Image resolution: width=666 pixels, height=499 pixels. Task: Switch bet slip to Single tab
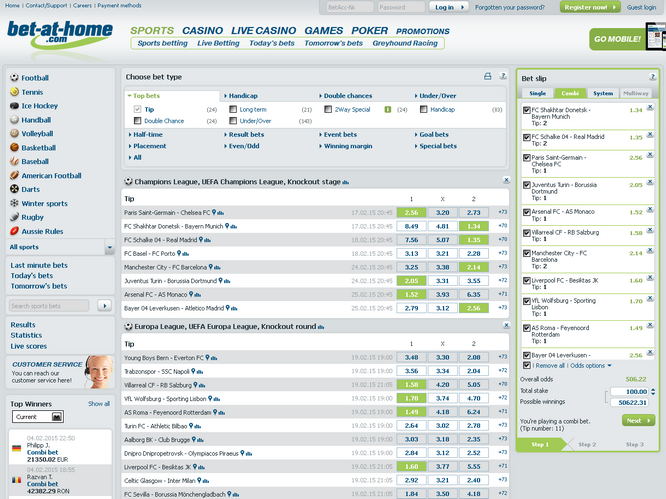coord(537,93)
